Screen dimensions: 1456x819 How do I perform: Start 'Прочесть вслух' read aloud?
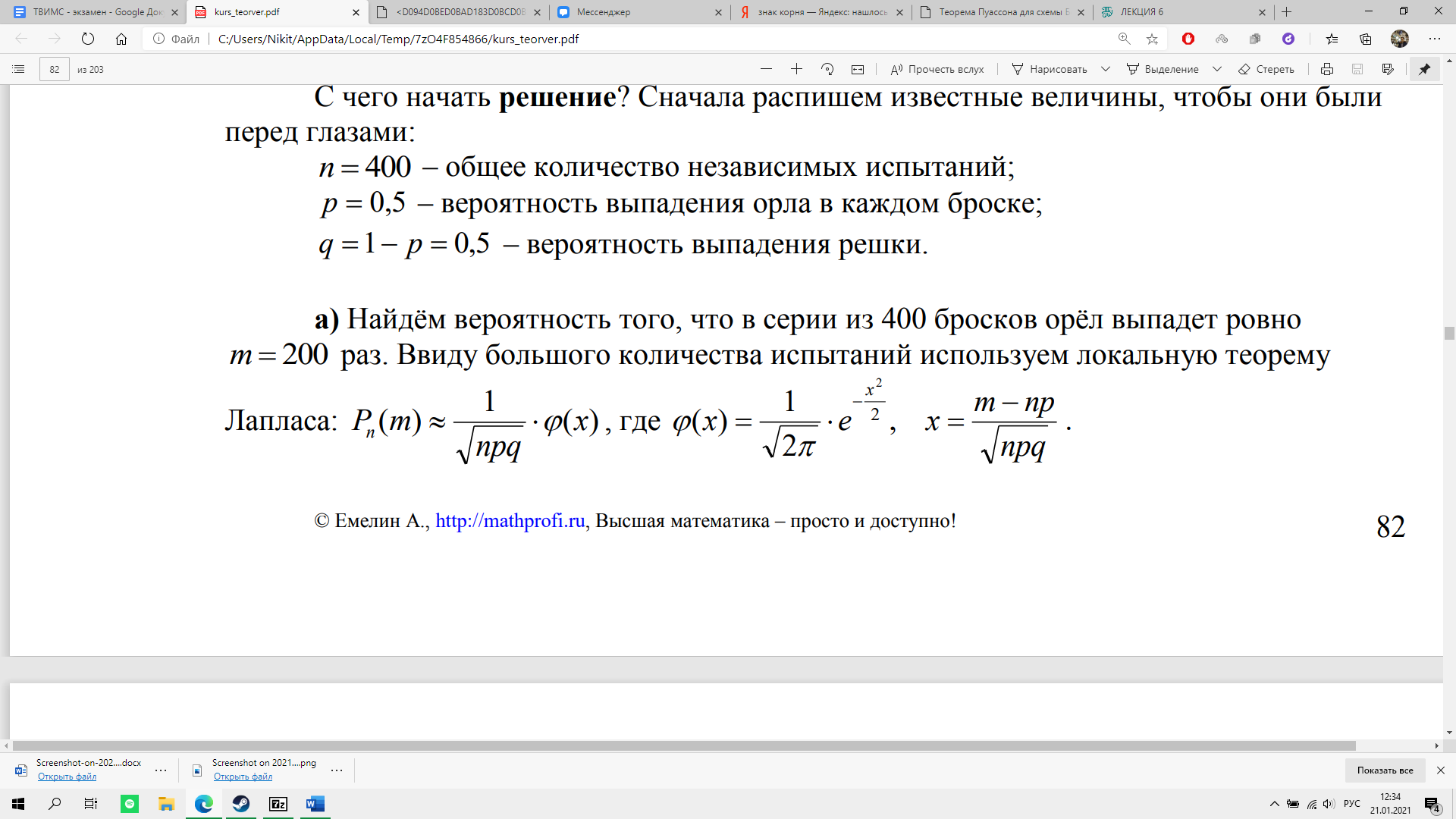[937, 69]
